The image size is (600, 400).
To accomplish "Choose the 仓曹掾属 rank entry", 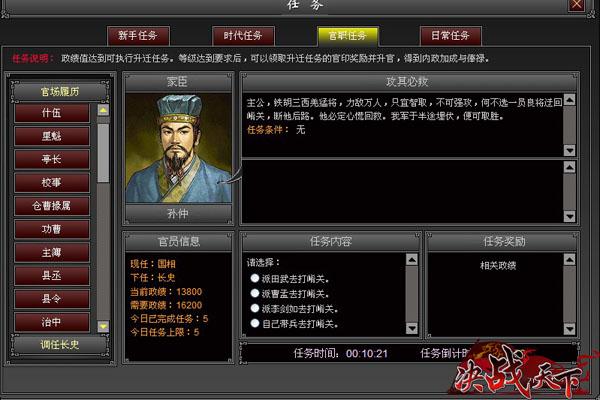I will tap(52, 206).
